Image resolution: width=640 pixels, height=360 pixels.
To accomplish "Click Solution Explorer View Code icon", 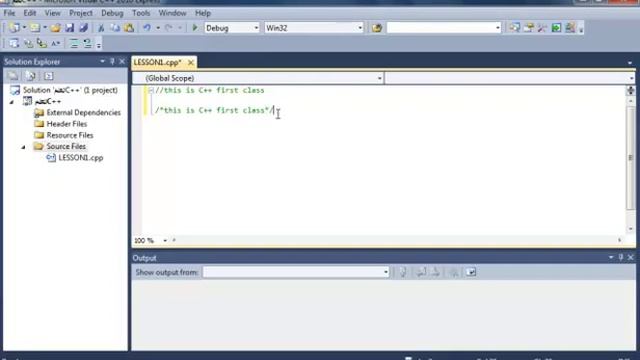I will 49,76.
